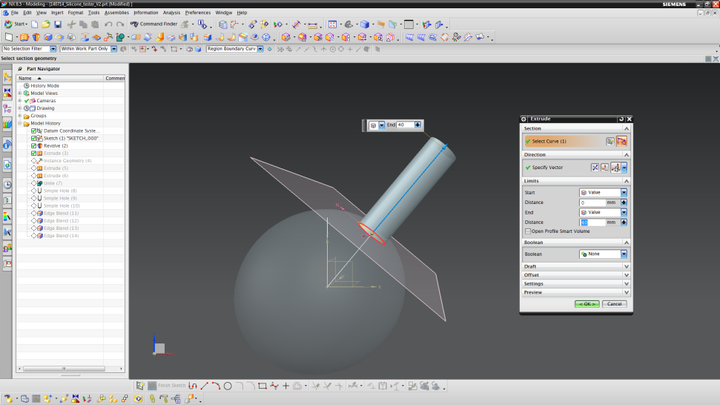The height and width of the screenshot is (405, 720).
Task: Click the Start Distance input field
Action: [x=592, y=202]
